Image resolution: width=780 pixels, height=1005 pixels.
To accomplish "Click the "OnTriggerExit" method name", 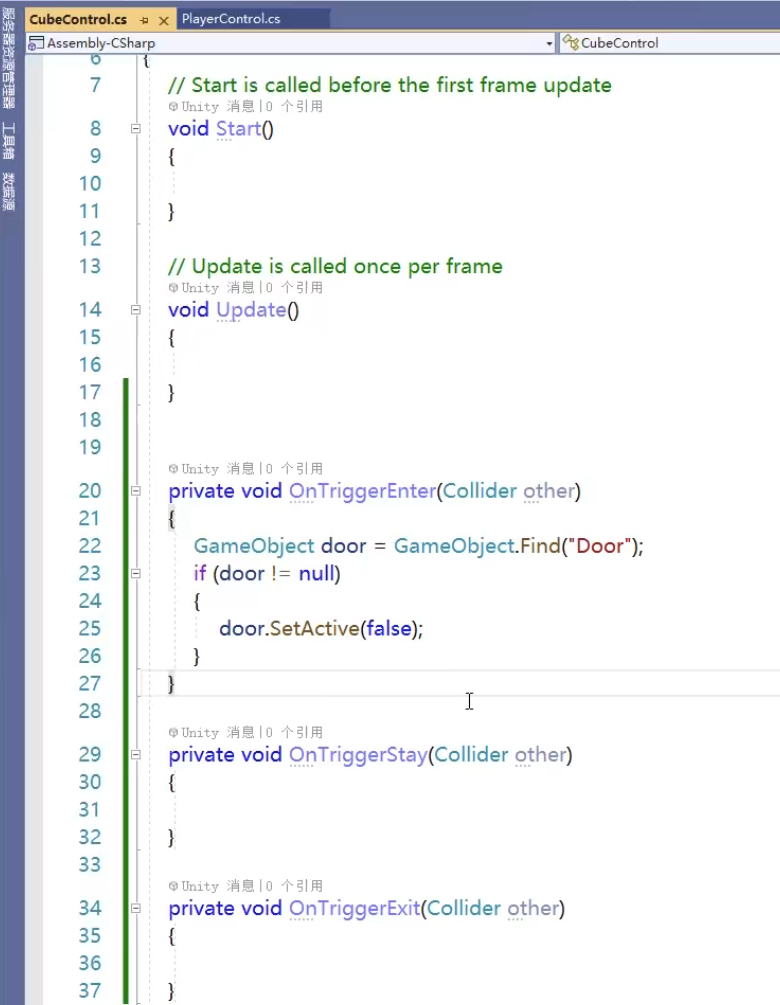I will pyautogui.click(x=355, y=909).
